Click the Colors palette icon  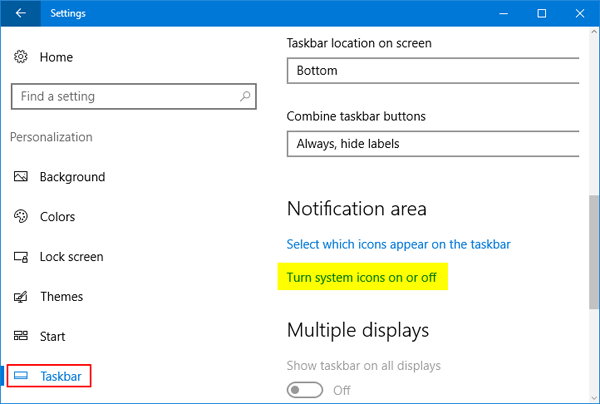[x=21, y=217]
